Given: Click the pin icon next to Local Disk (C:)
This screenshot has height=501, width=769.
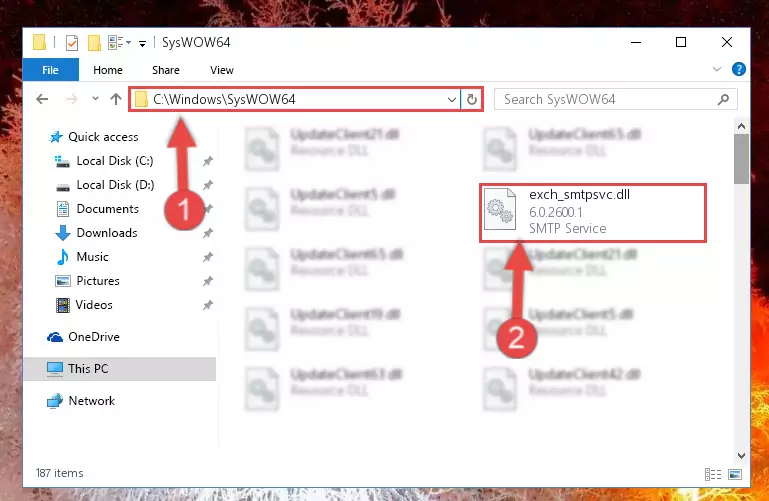Looking at the screenshot, I should [208, 161].
